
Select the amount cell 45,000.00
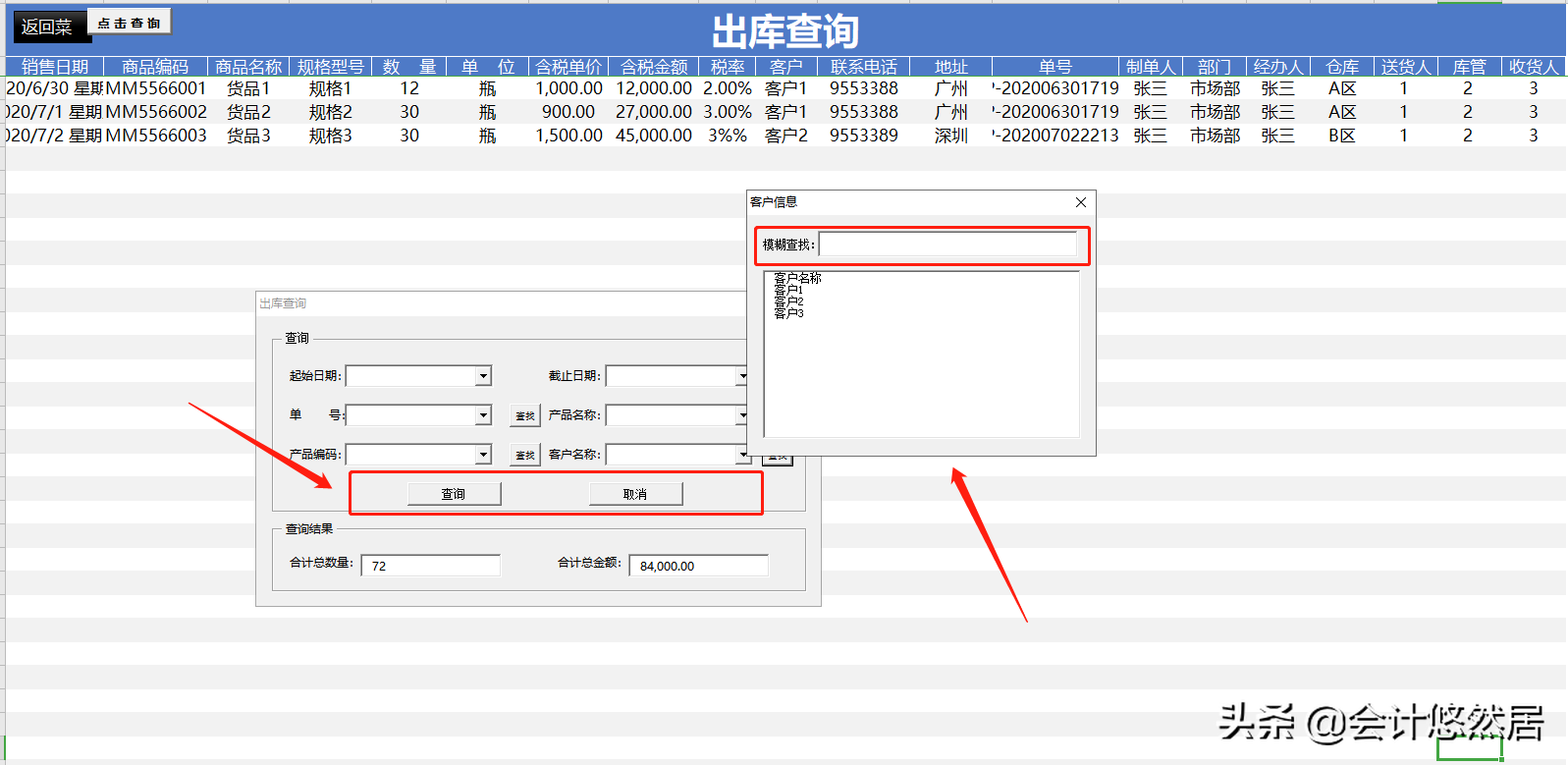pos(654,136)
